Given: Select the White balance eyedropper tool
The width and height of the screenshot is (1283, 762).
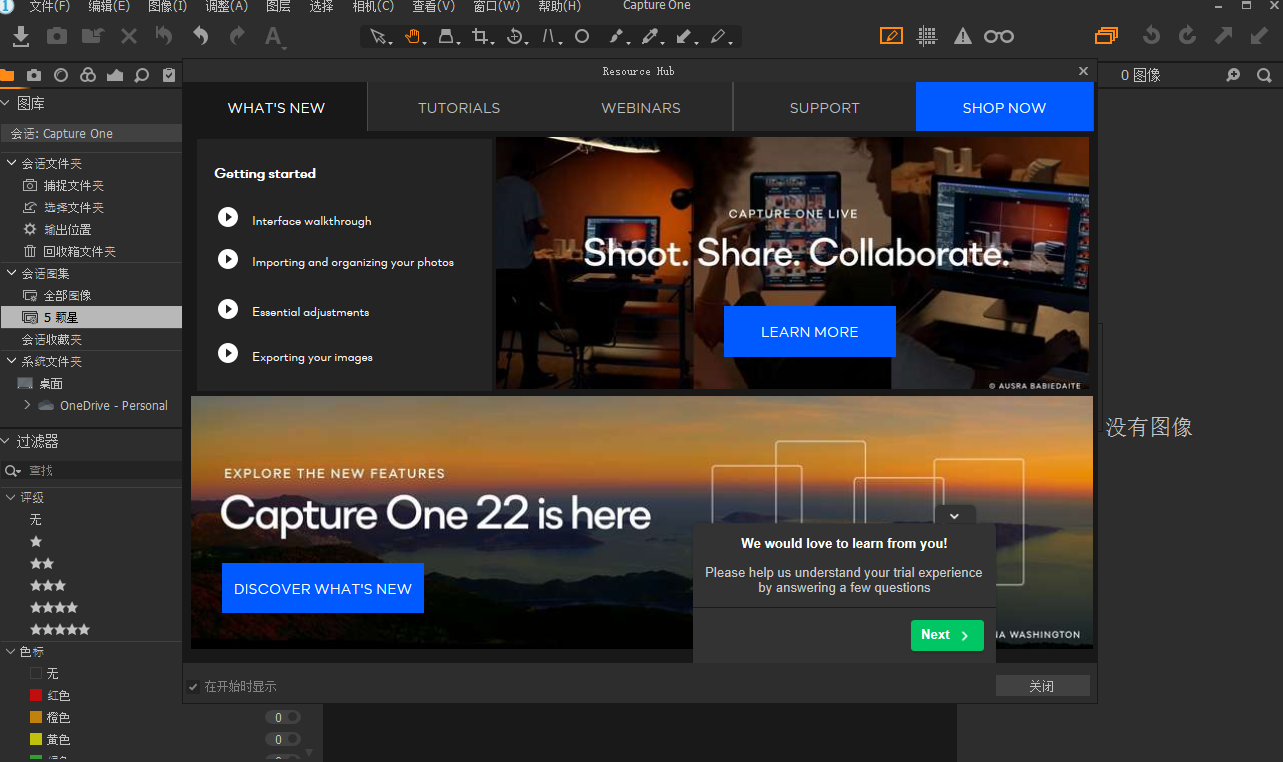Looking at the screenshot, I should [x=650, y=37].
